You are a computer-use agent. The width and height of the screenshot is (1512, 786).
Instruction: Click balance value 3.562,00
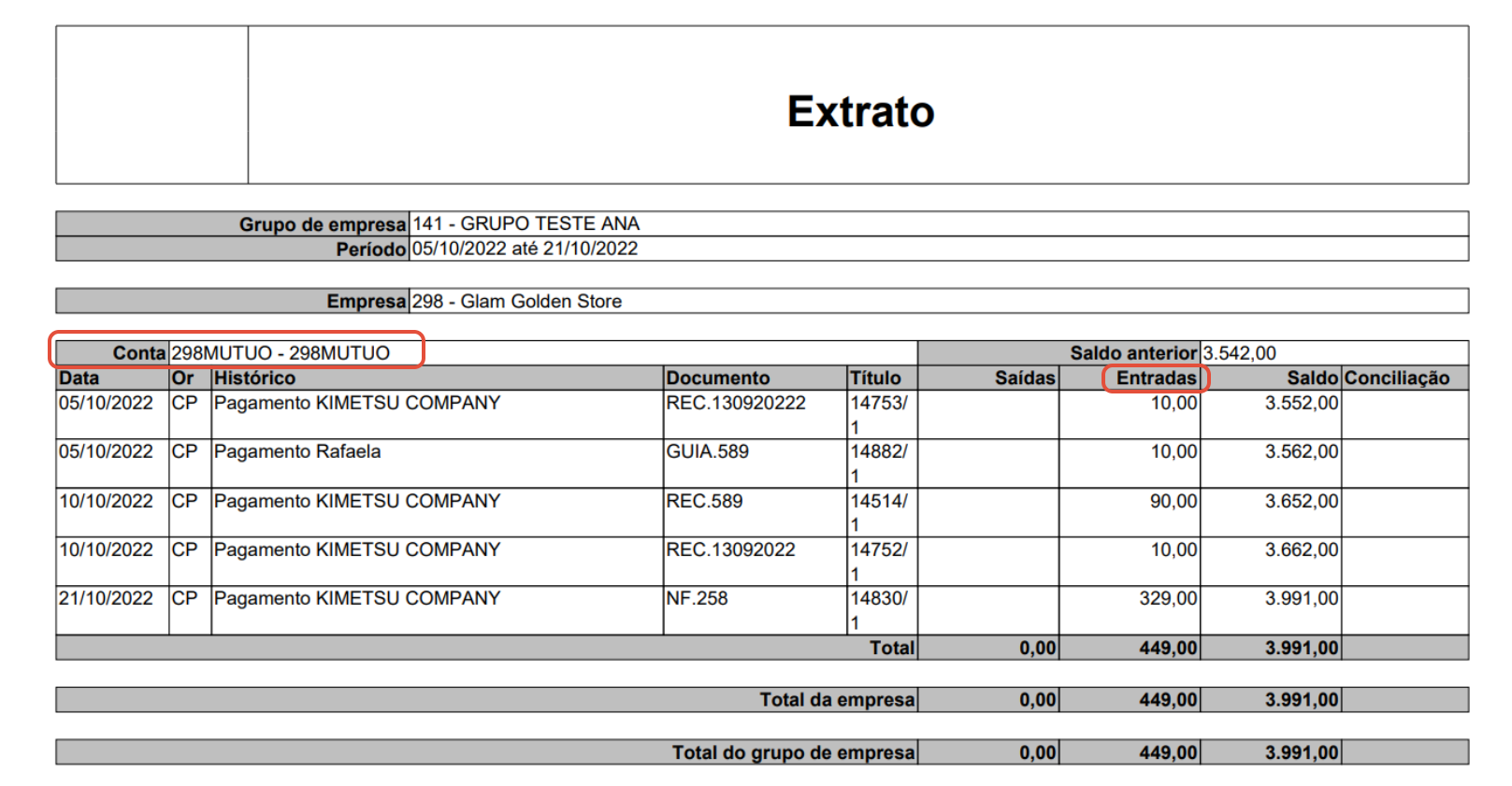(1302, 451)
